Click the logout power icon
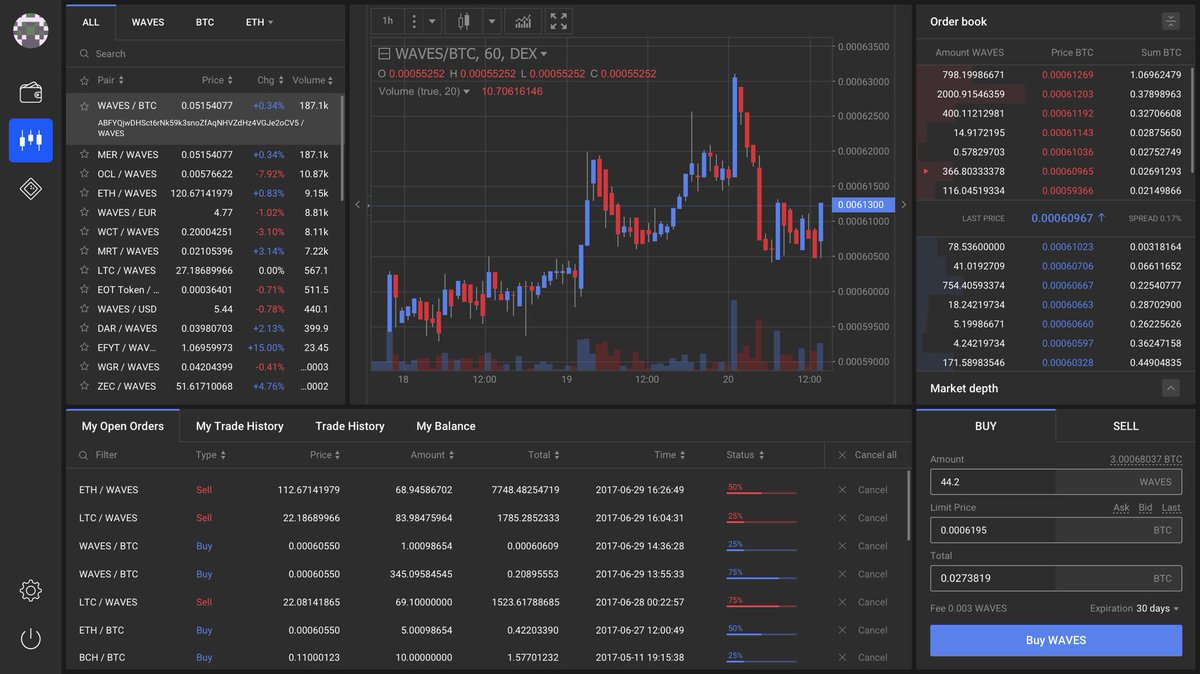This screenshot has height=674, width=1200. point(31,638)
